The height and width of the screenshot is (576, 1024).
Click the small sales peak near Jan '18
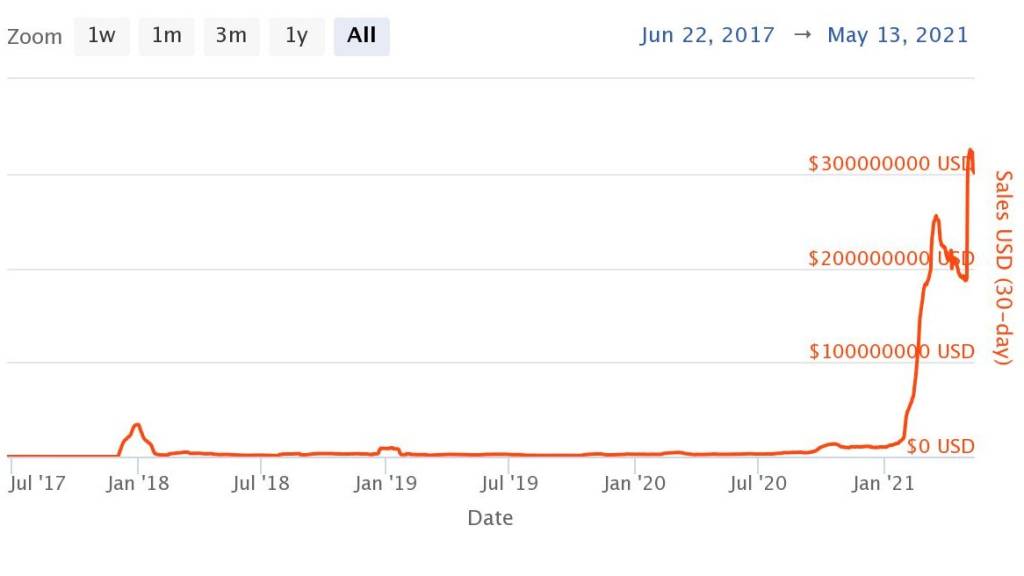137,425
